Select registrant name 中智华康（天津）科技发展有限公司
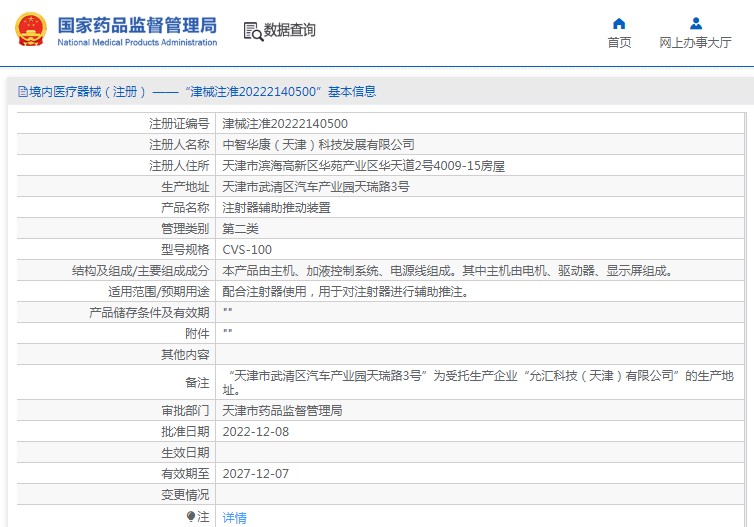This screenshot has width=754, height=527. [317, 145]
